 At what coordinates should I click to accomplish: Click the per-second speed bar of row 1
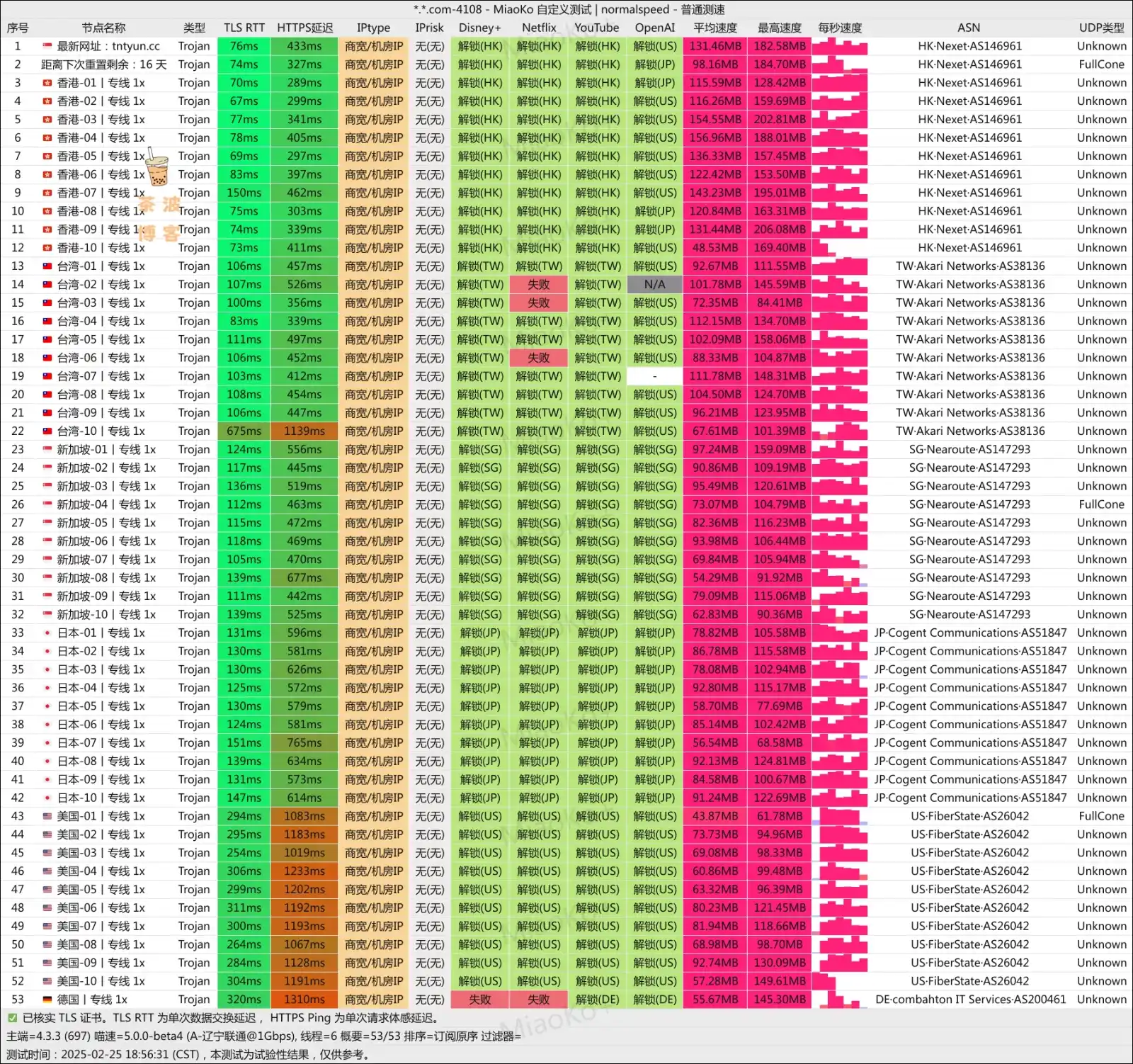[840, 46]
